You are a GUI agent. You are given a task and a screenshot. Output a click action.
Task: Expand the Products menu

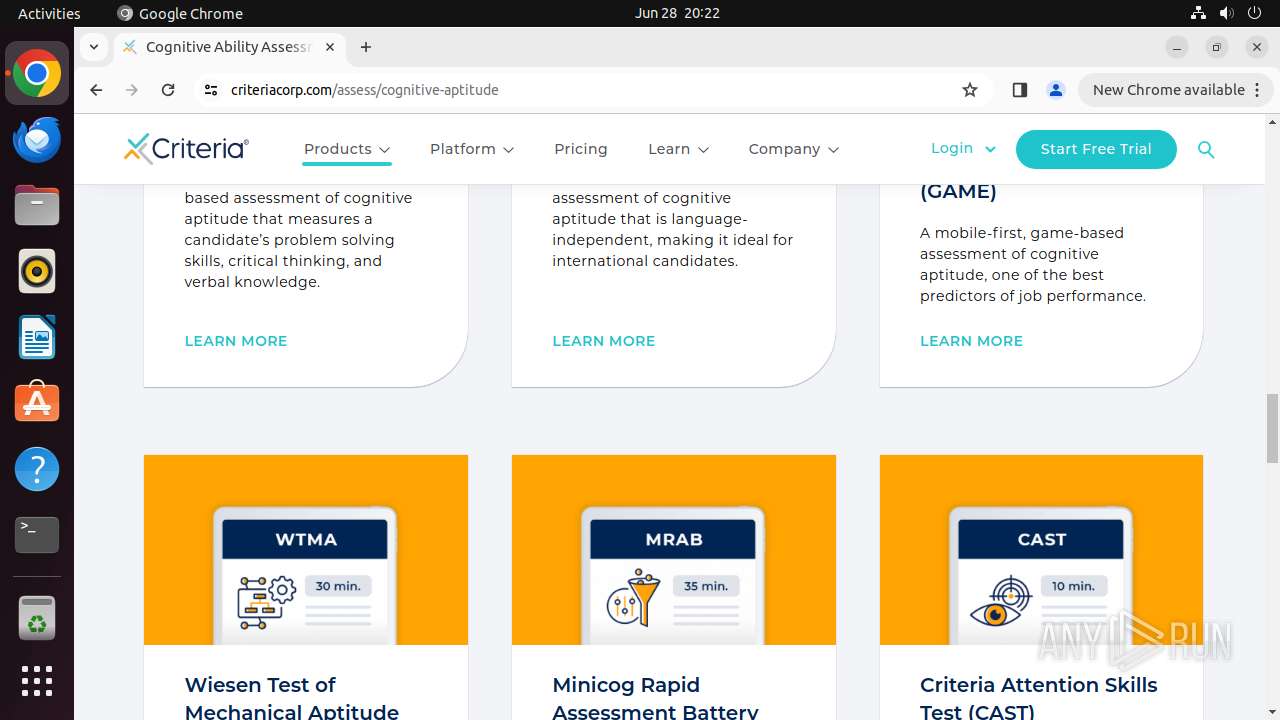[347, 149]
